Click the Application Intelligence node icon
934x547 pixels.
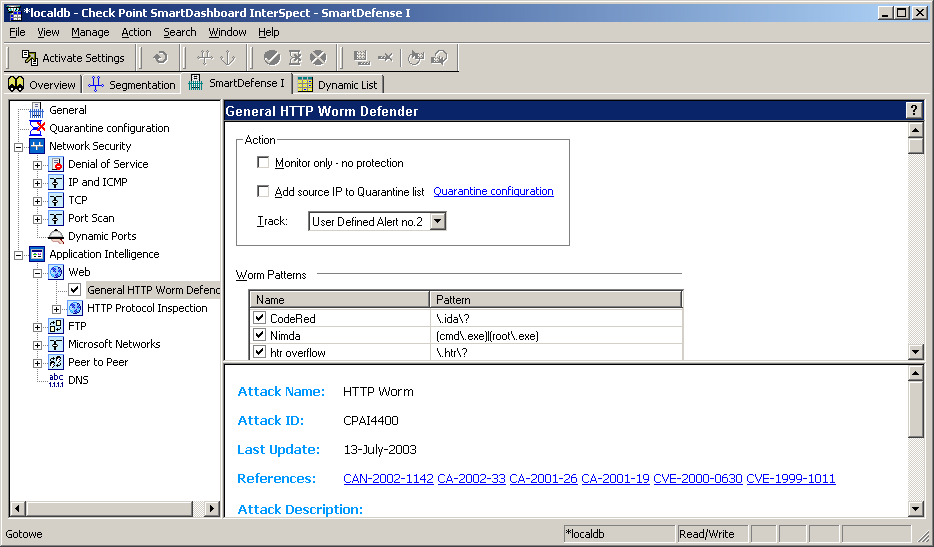click(x=37, y=254)
